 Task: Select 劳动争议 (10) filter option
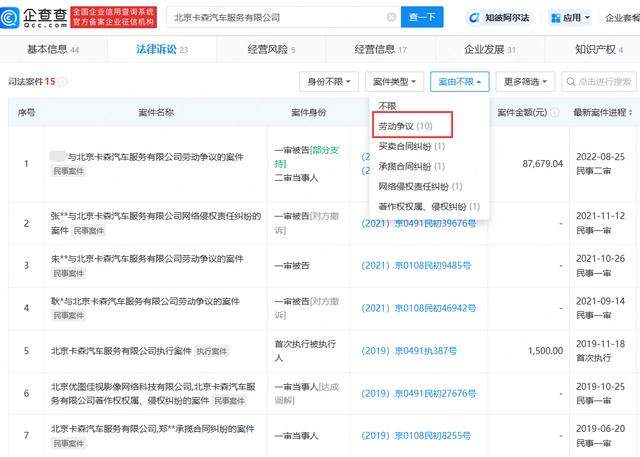[x=405, y=126]
